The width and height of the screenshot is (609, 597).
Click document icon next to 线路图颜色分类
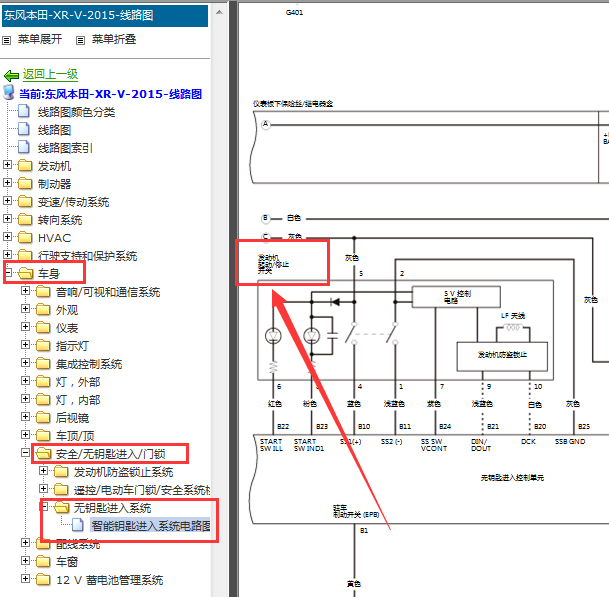point(24,111)
